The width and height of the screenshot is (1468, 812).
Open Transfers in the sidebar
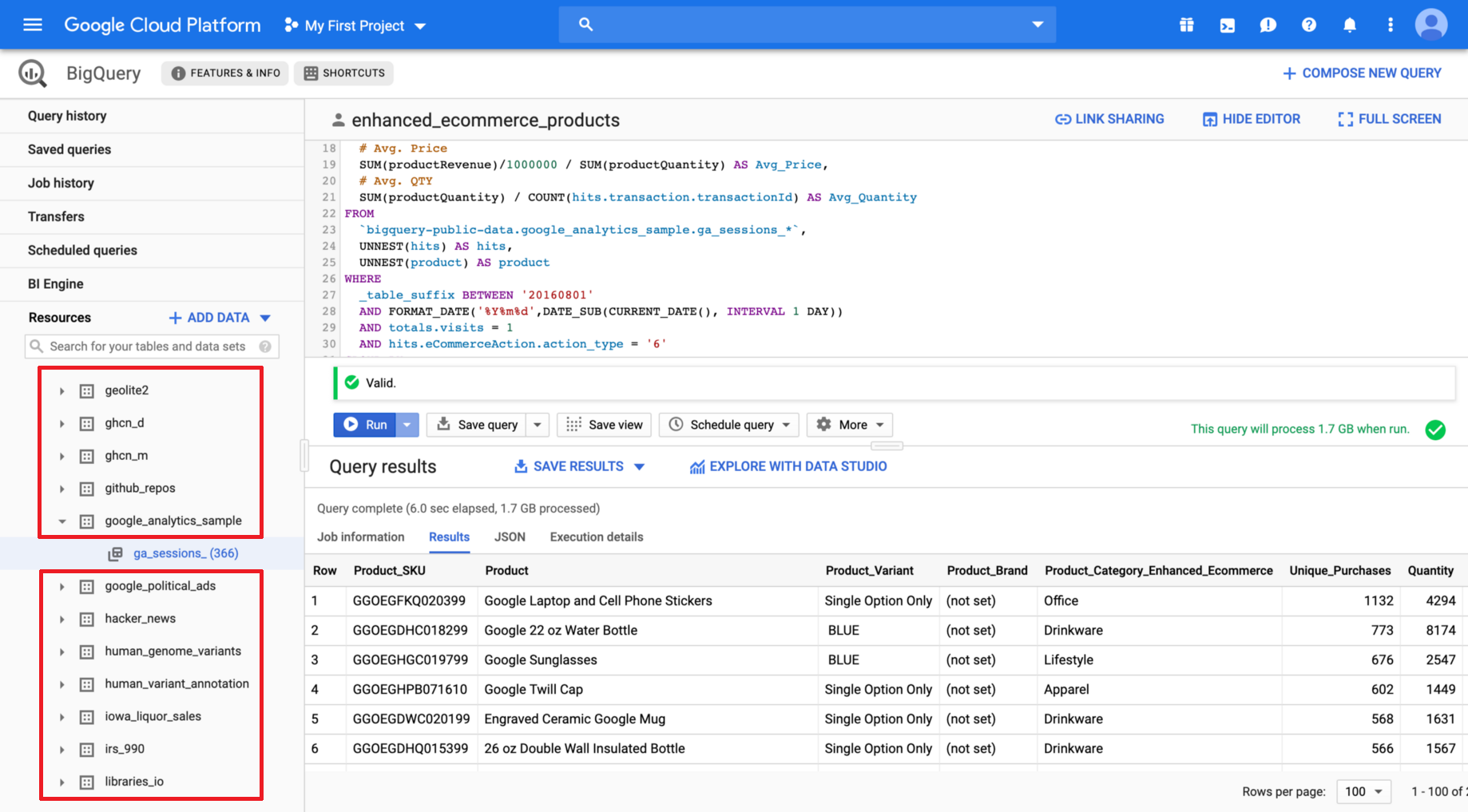[x=152, y=216]
